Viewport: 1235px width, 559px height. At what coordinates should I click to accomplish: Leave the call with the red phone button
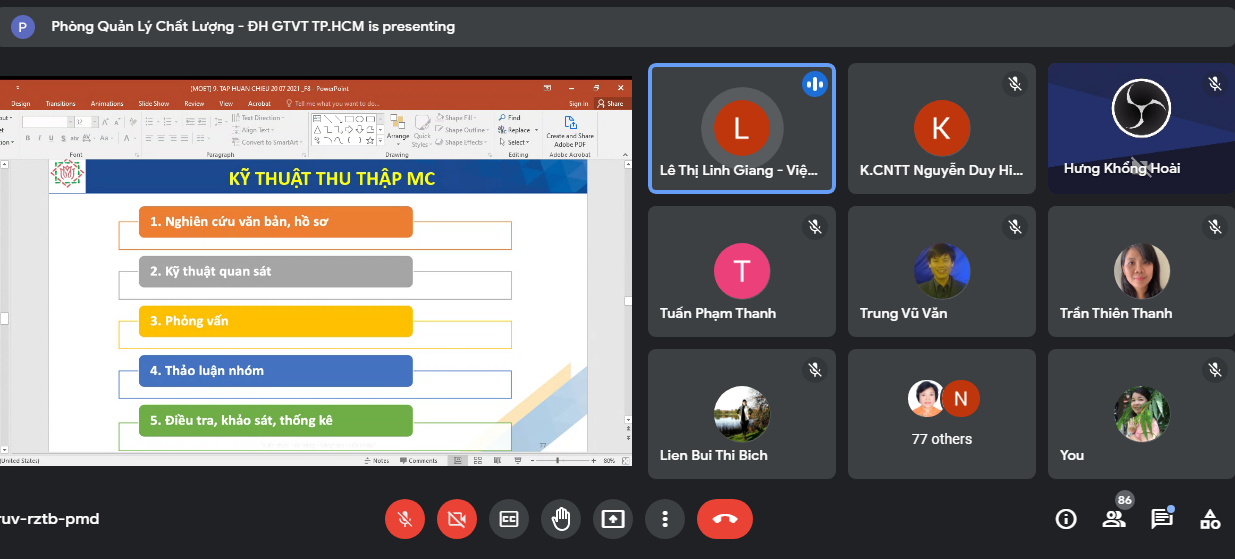click(725, 519)
